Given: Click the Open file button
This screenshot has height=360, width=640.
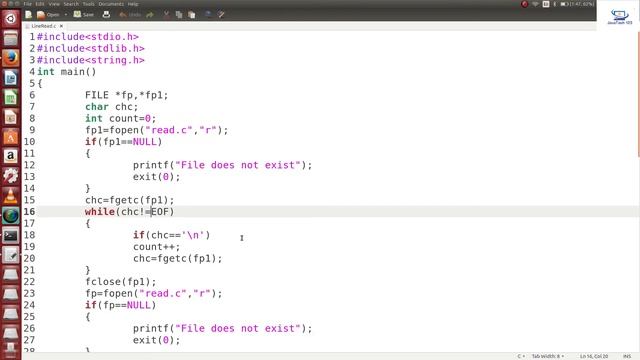Looking at the screenshot, I should coord(48,15).
